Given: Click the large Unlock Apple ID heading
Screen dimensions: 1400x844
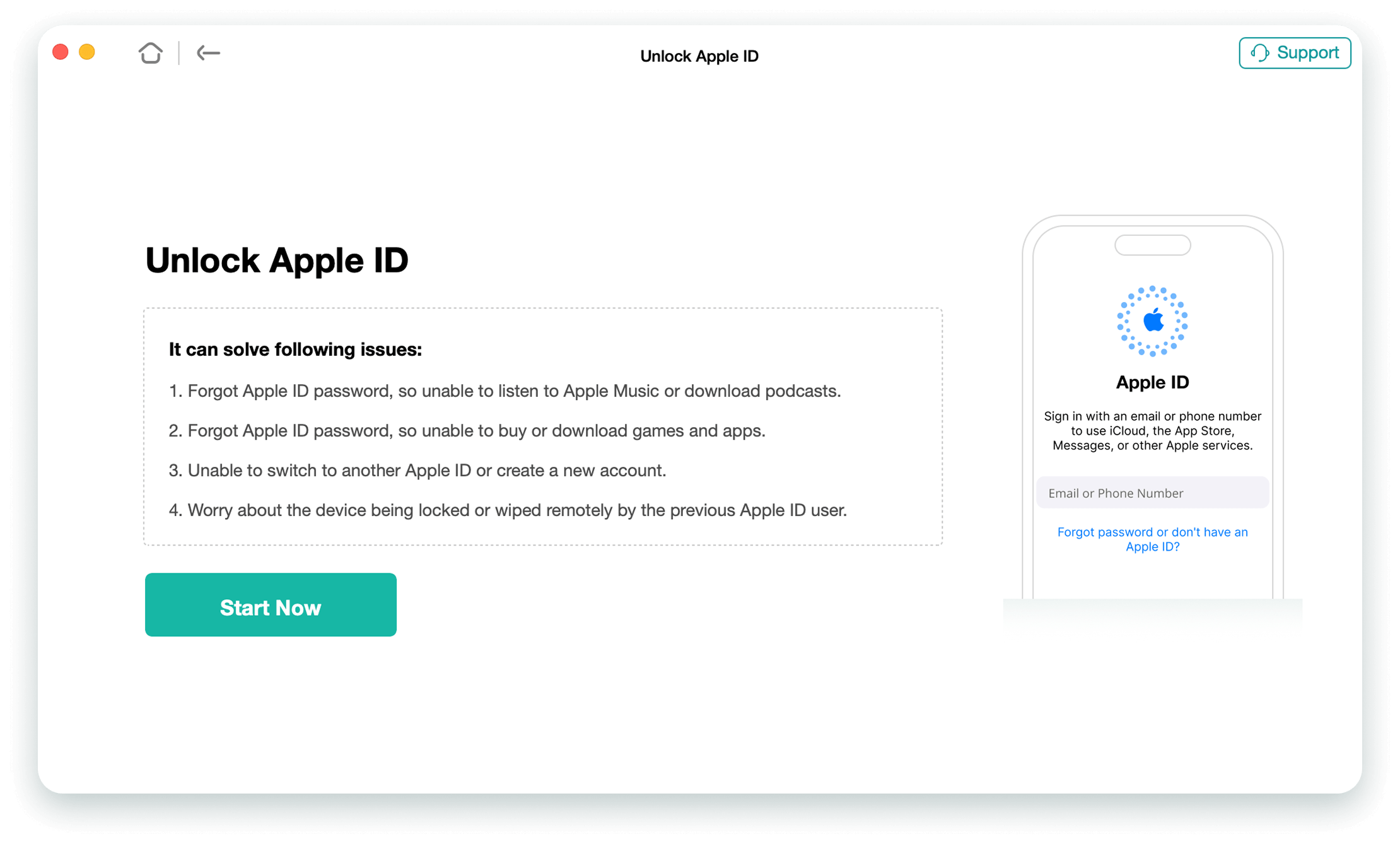Looking at the screenshot, I should [x=277, y=260].
